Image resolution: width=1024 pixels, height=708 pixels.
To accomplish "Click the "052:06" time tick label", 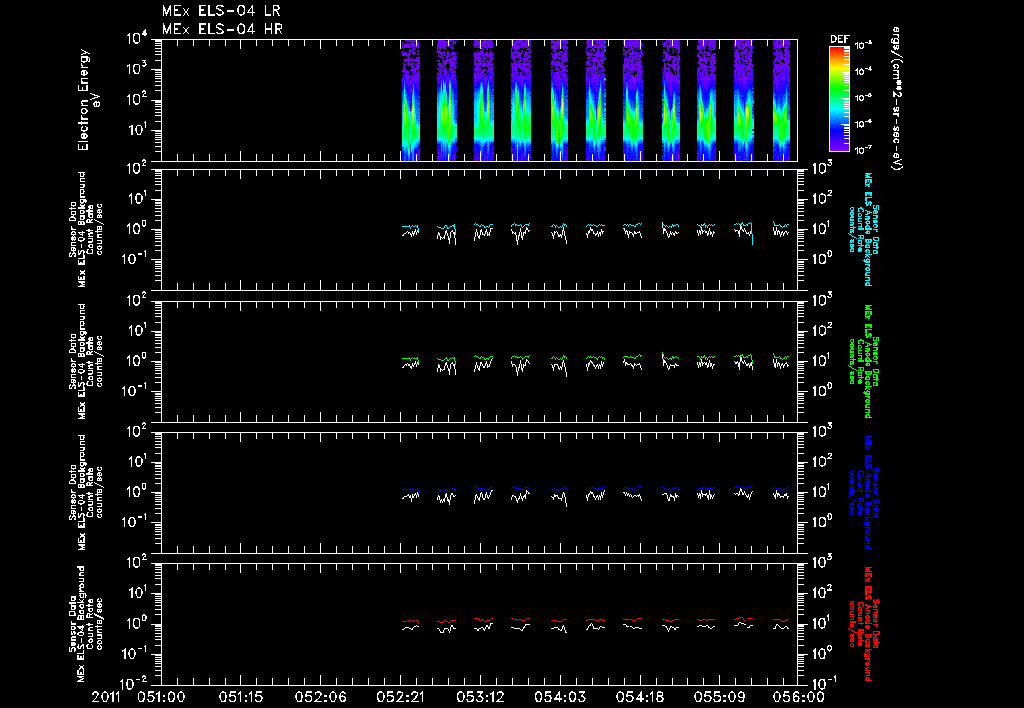I will (x=321, y=697).
